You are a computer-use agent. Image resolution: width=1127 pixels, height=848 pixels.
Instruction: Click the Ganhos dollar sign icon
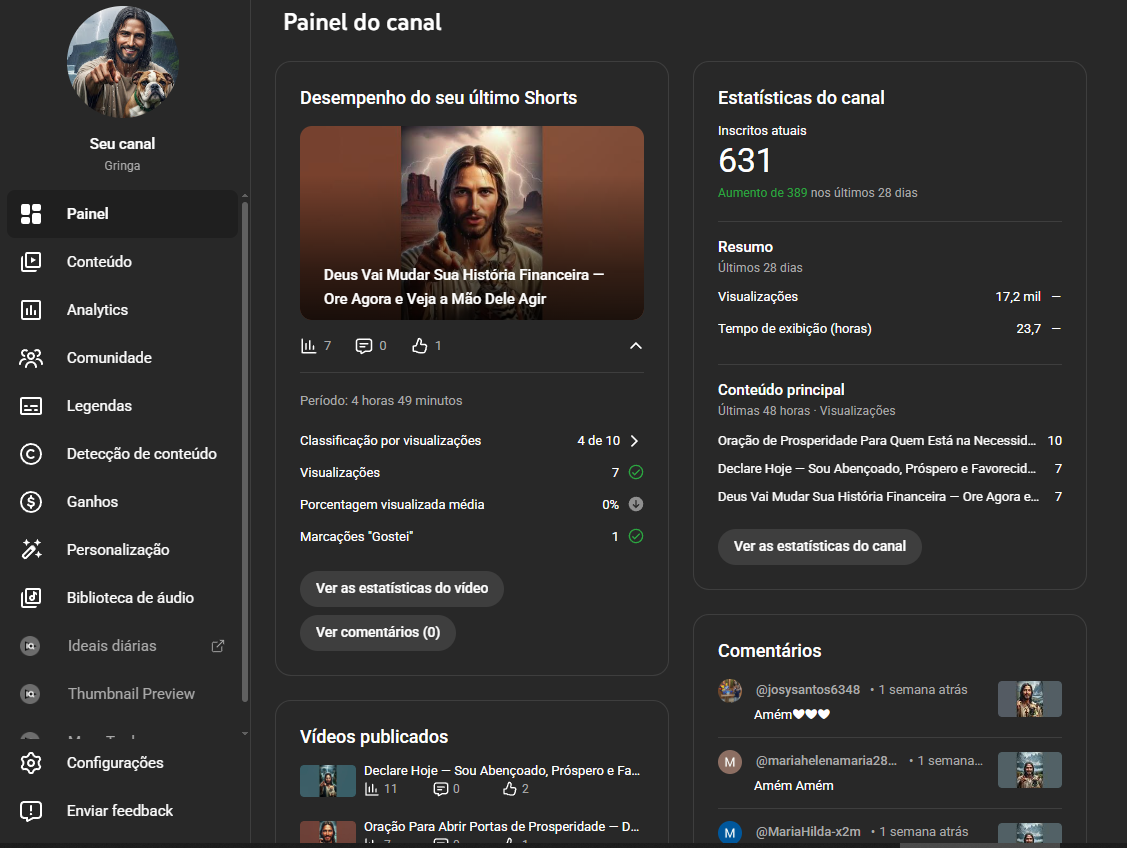click(31, 502)
